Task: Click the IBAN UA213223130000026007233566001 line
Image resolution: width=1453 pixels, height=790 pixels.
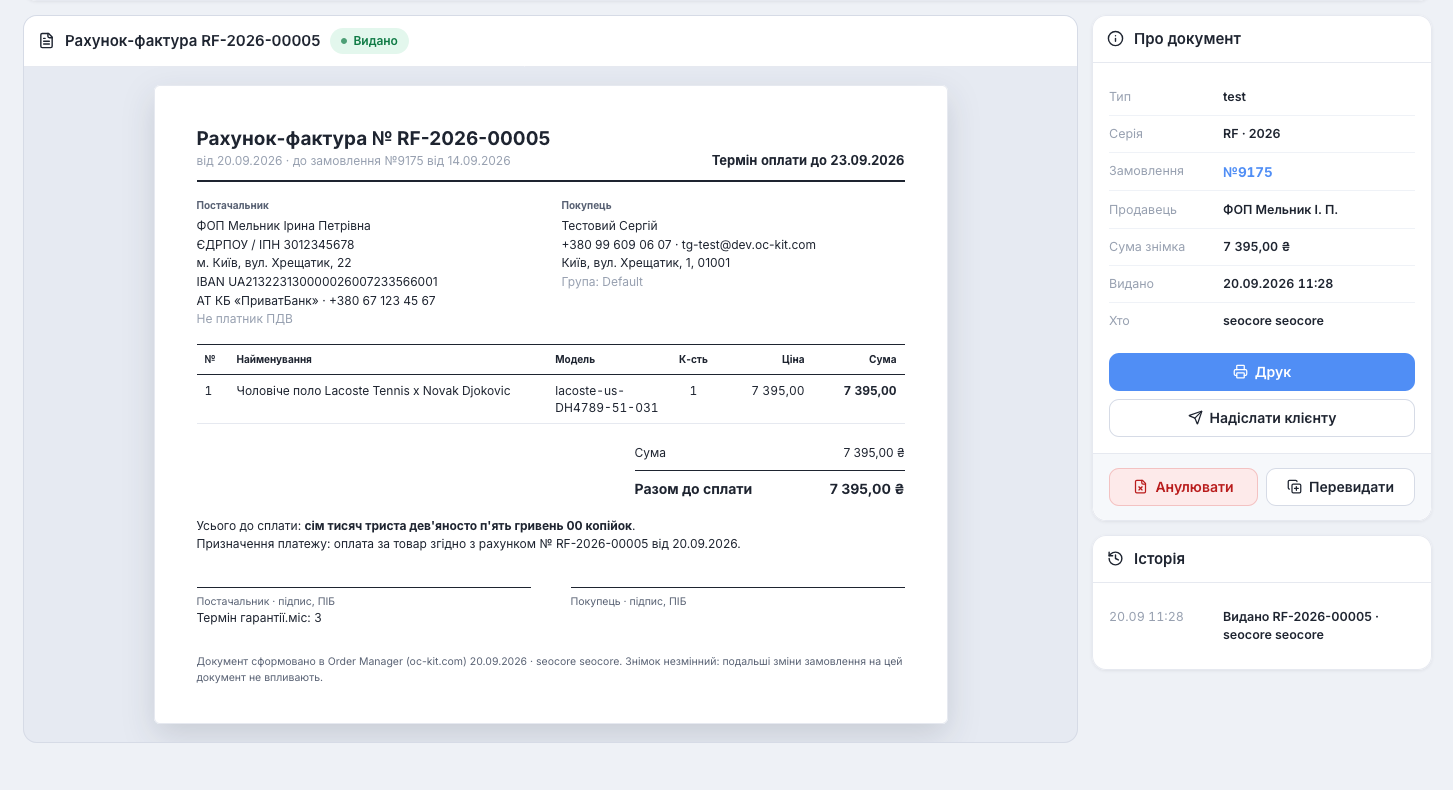Action: pyautogui.click(x=317, y=282)
